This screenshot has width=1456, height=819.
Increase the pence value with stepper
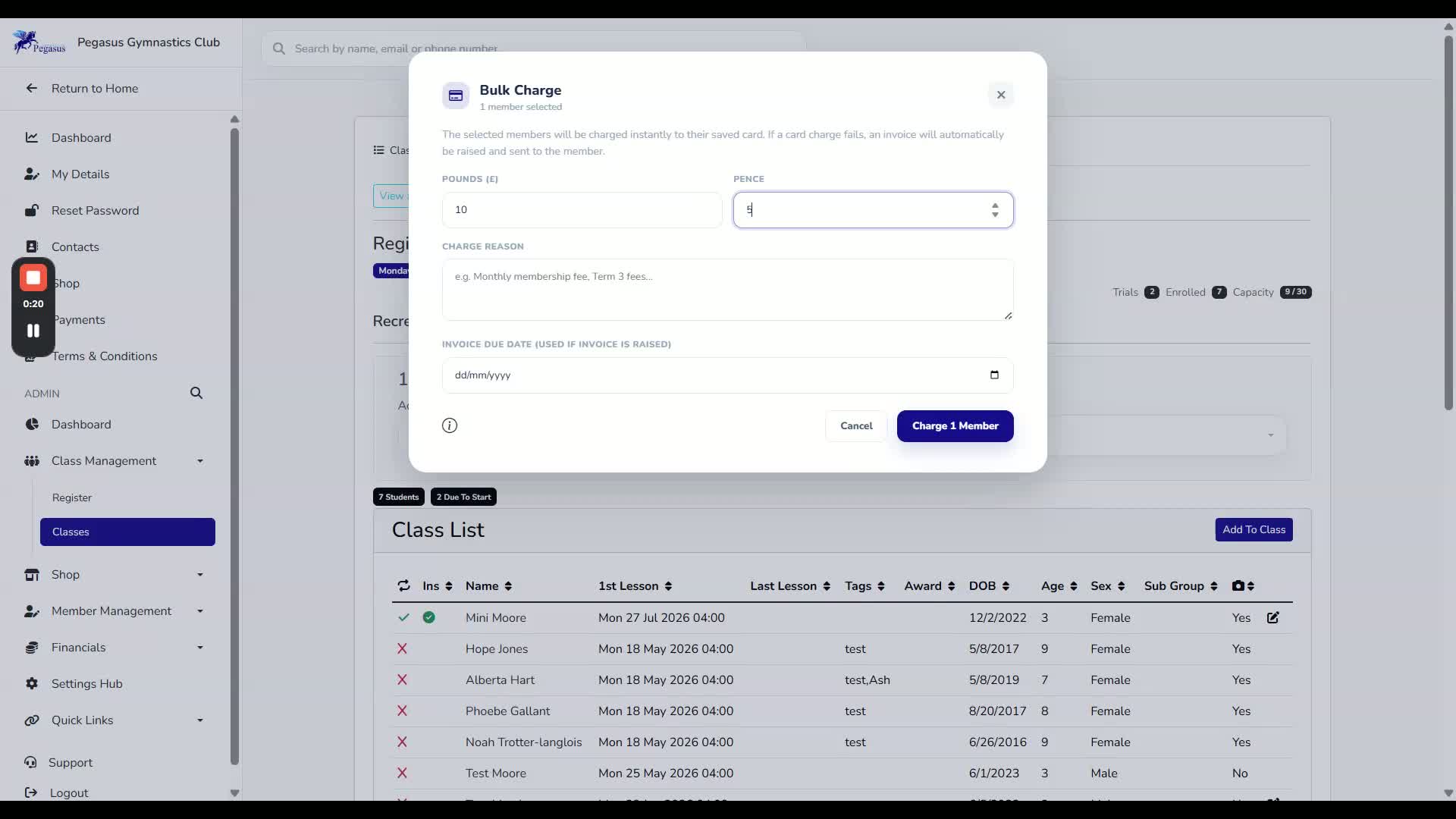[x=995, y=205]
